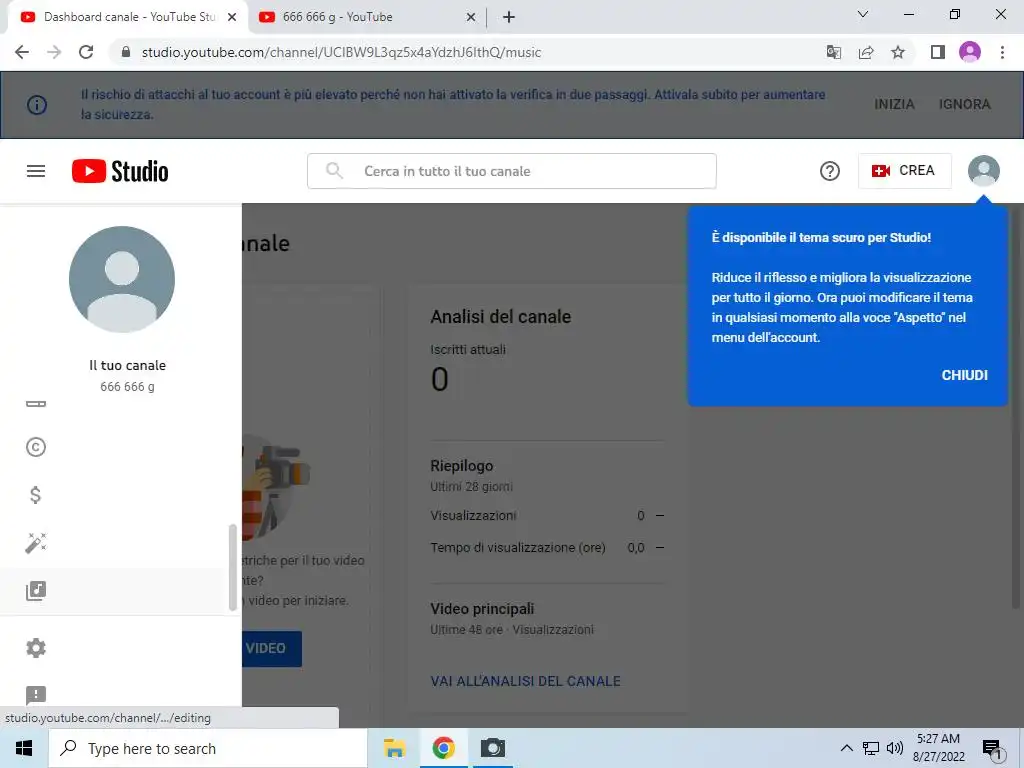Image resolution: width=1024 pixels, height=768 pixels.
Task: Click channel name '666 666 g'
Action: (x=127, y=387)
